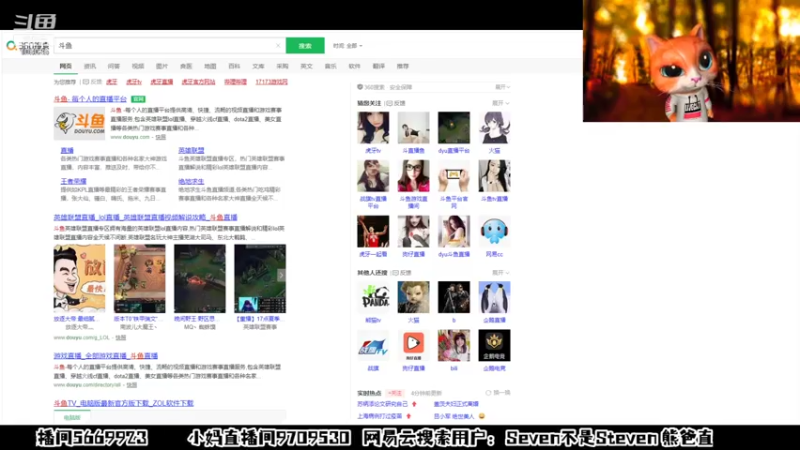800x450 pixels.
Task: Click the green 官网 badge
Action: coord(138,99)
